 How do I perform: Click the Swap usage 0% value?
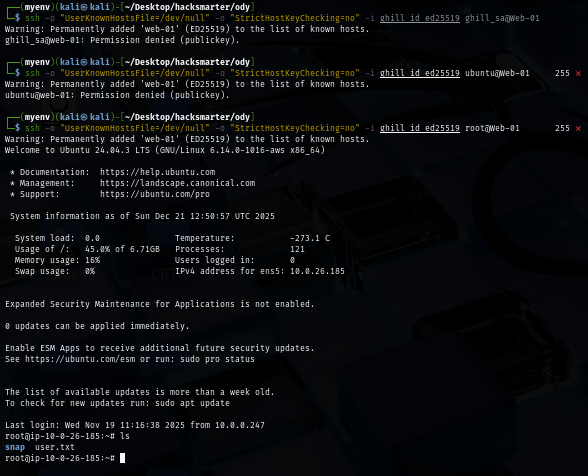pos(90,271)
